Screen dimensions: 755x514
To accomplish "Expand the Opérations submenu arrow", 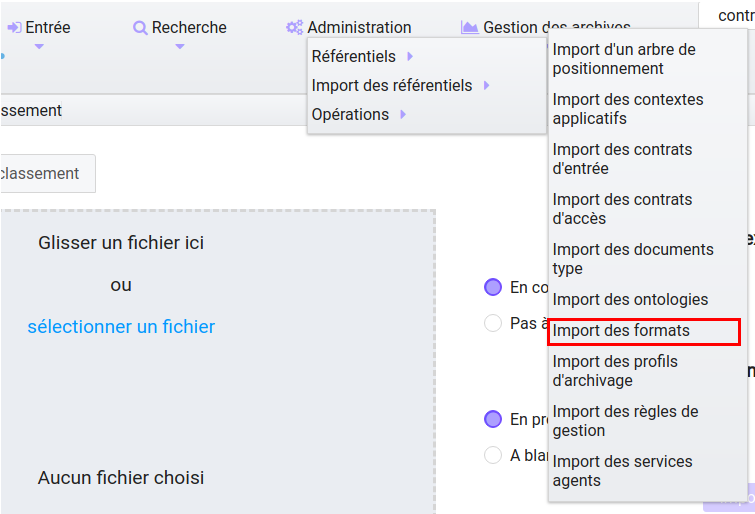I will 403,114.
